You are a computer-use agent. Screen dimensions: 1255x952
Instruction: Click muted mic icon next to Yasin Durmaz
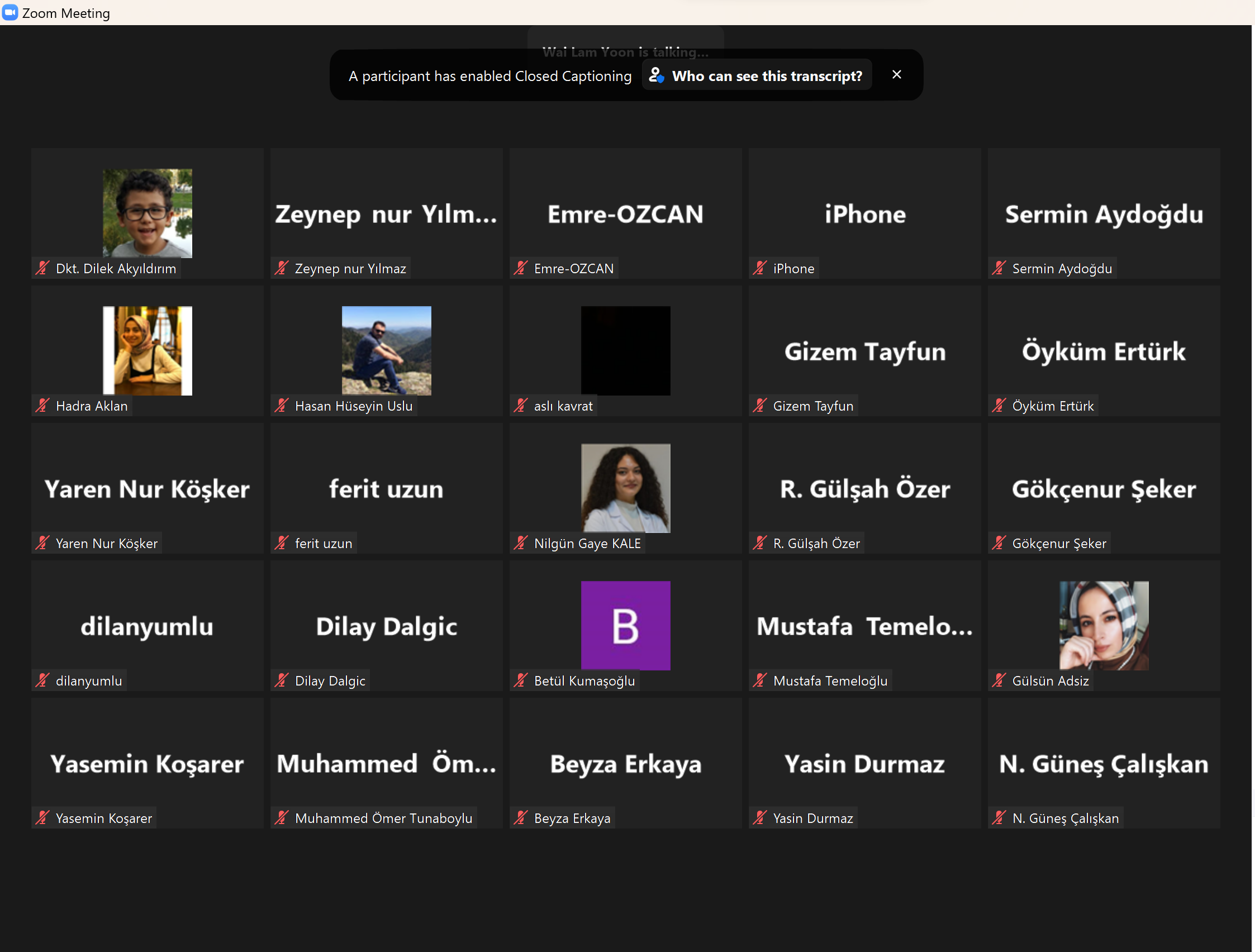coord(760,817)
